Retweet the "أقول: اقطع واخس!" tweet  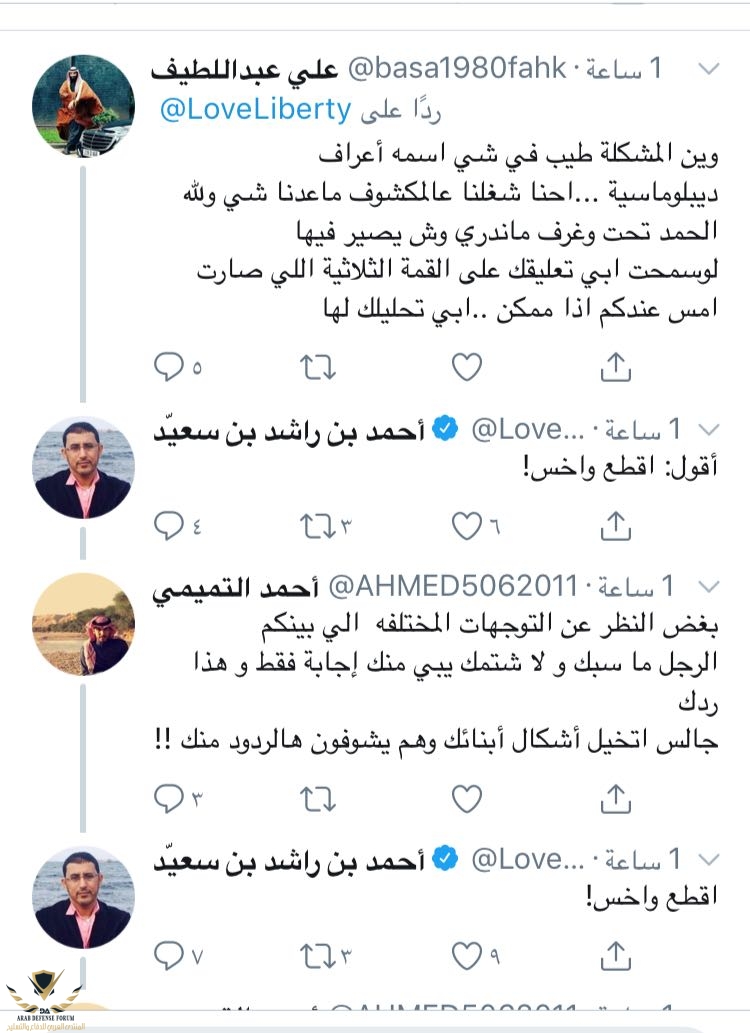tap(319, 522)
